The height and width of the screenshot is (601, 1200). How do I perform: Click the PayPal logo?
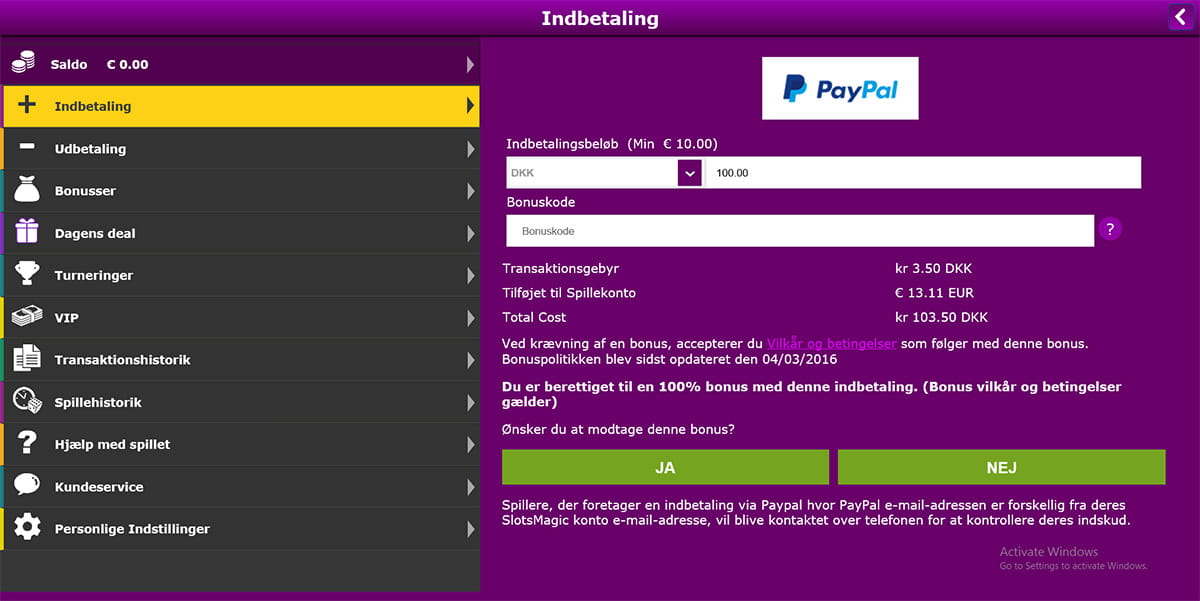(x=840, y=89)
